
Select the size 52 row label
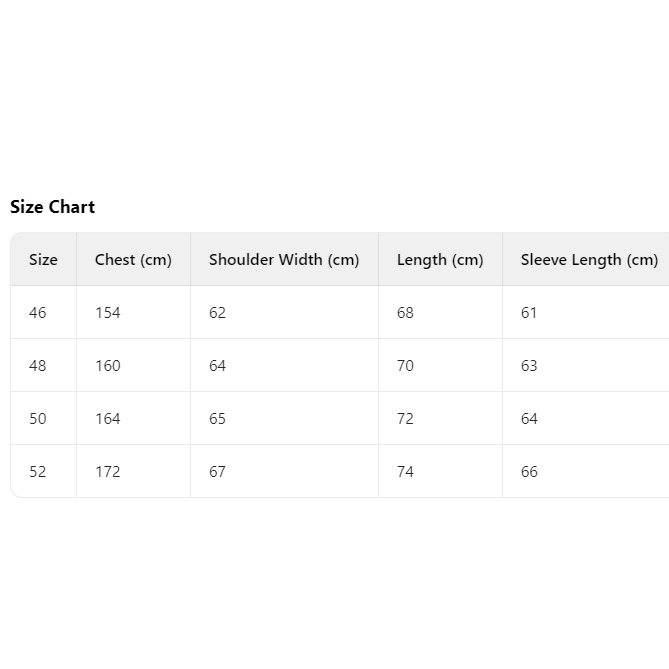[38, 472]
